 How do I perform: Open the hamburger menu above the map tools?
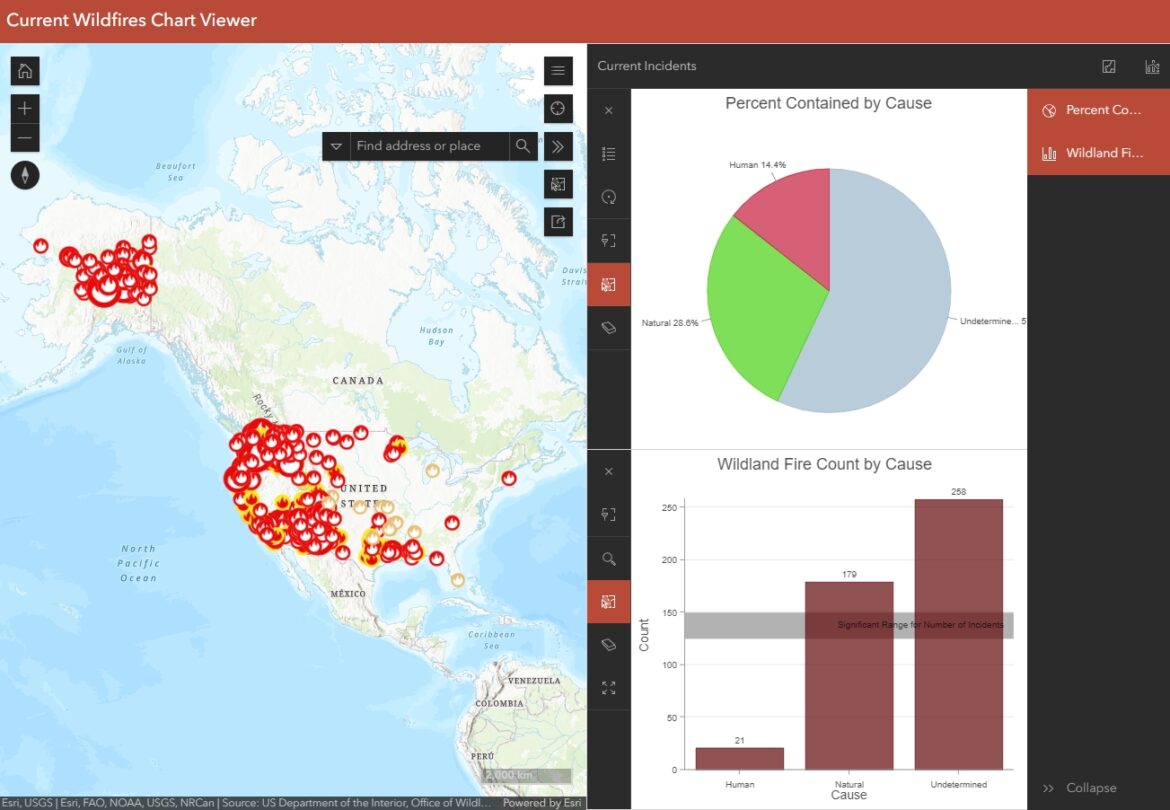(558, 70)
